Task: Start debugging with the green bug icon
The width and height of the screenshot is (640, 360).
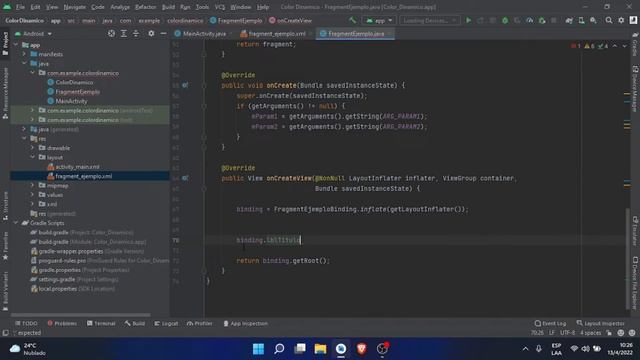Action: coord(505,20)
